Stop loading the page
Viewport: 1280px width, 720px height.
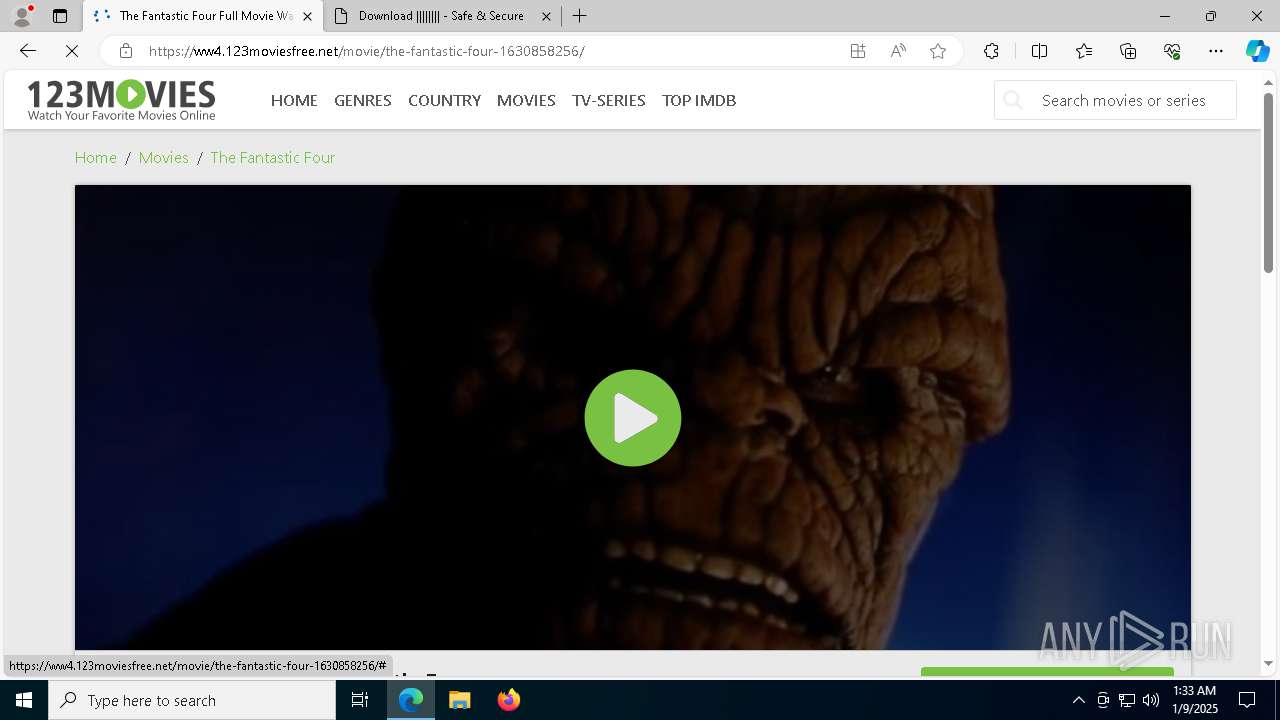click(72, 51)
